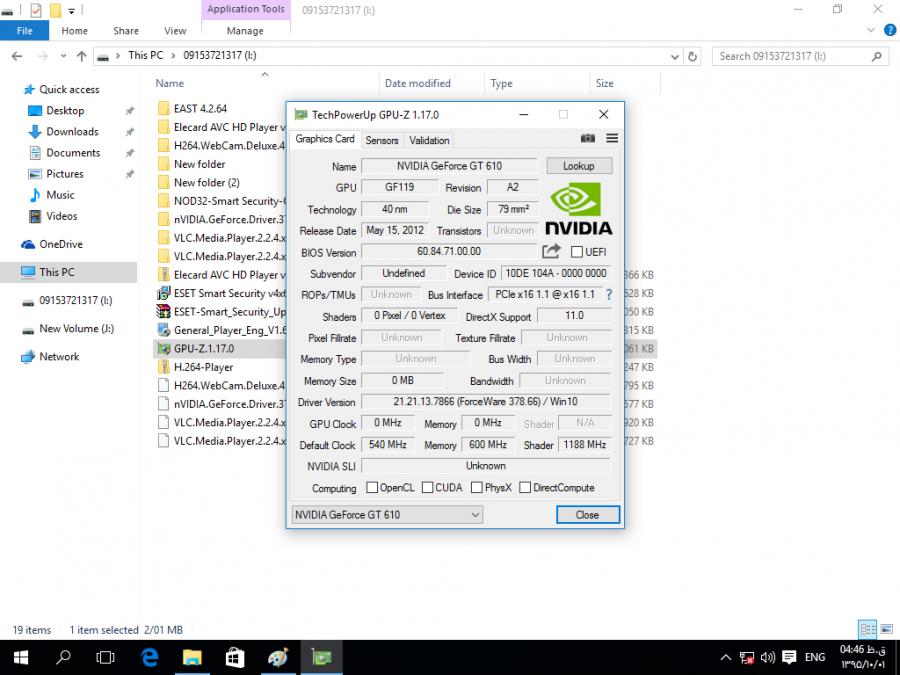Click the Search 09153721317 (I:) box
Viewport: 900px width, 675px height.
click(x=800, y=56)
